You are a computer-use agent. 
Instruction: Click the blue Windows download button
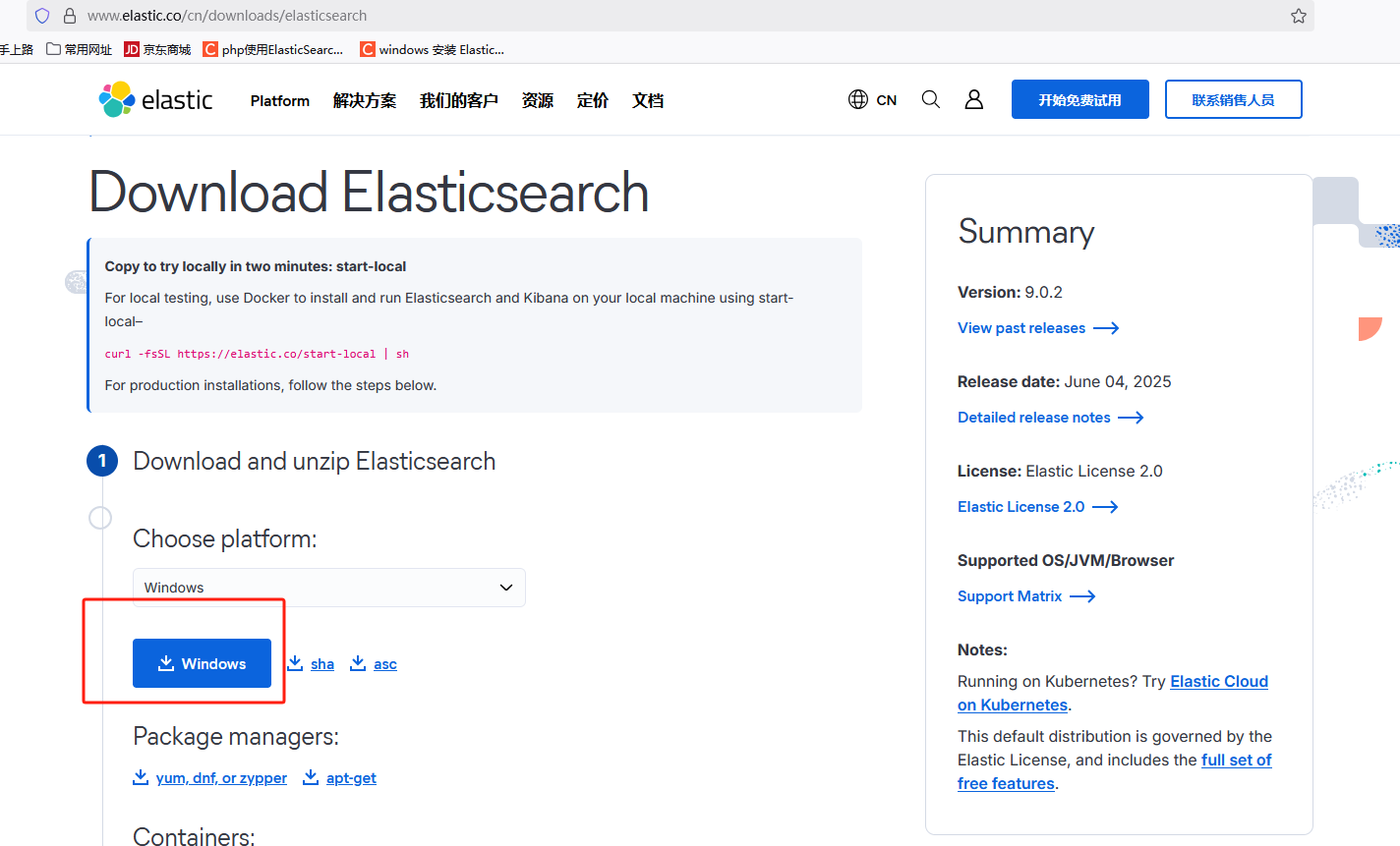tap(202, 663)
